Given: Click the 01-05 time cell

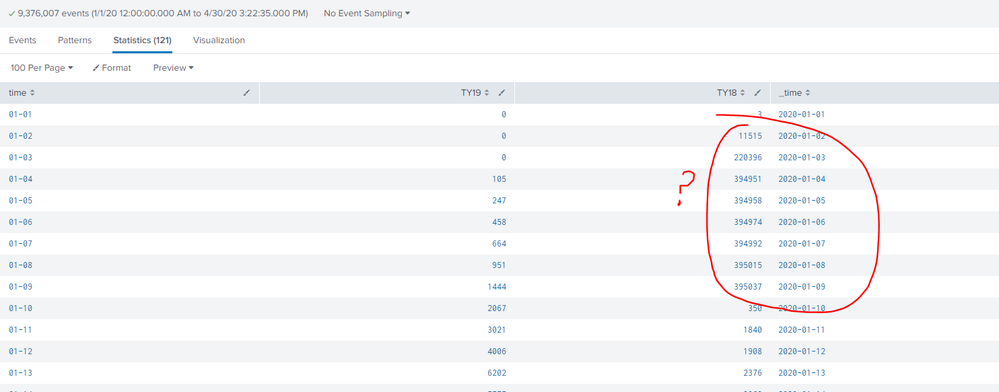Looking at the screenshot, I should tap(20, 201).
